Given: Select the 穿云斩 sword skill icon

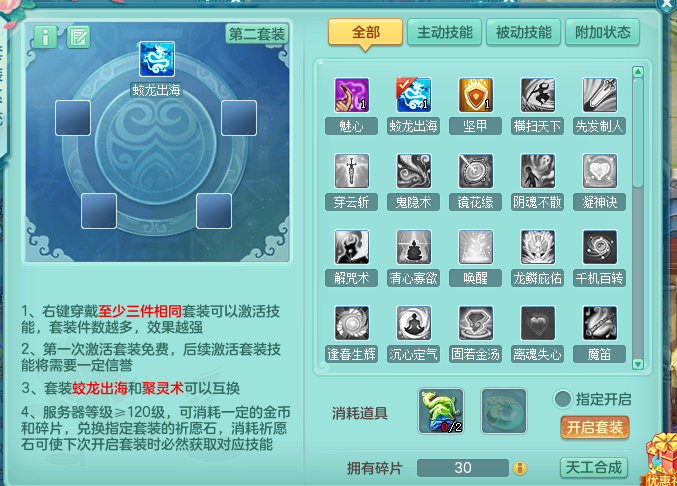Looking at the screenshot, I should [352, 171].
